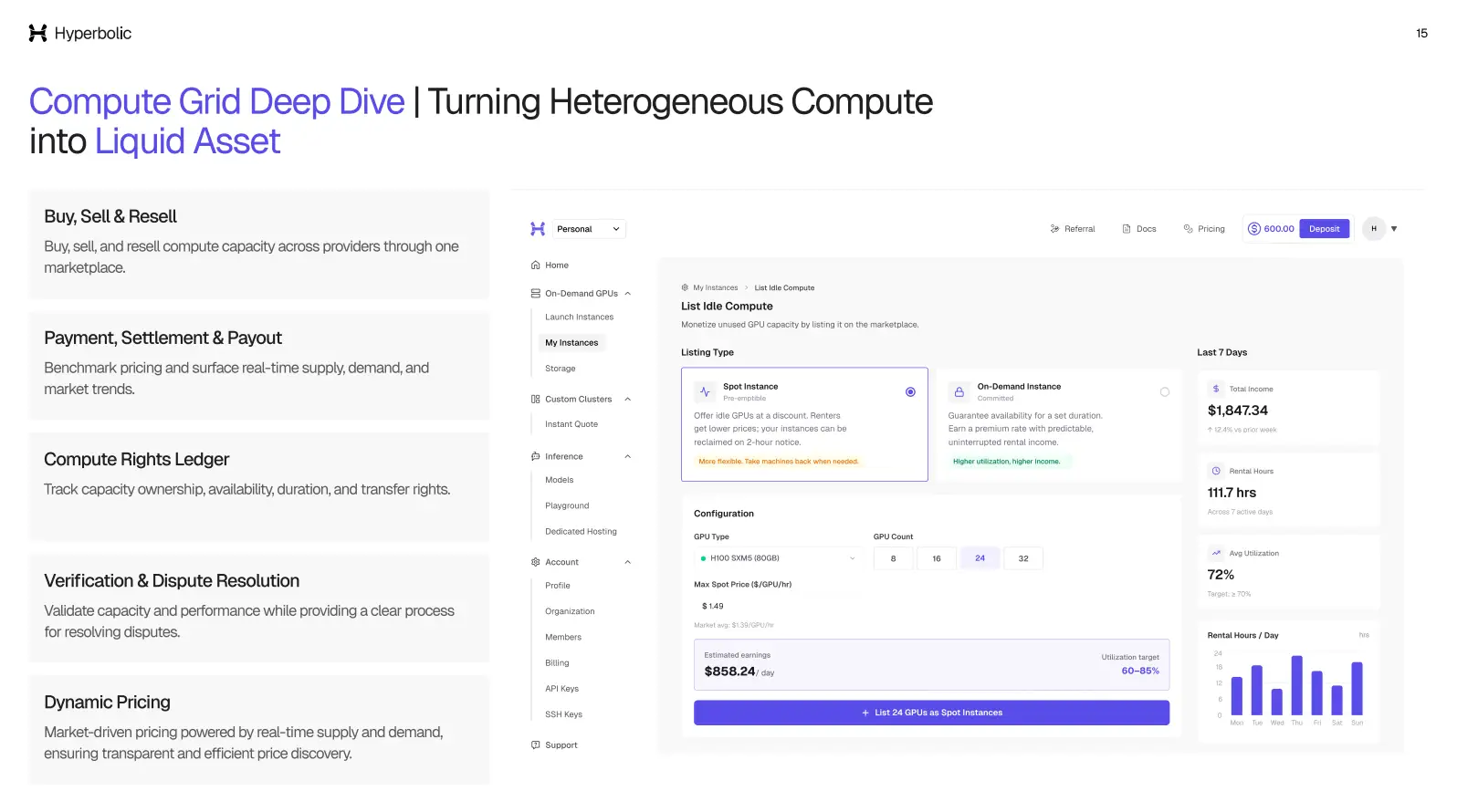Go to Storage in the sidebar
The width and height of the screenshot is (1457, 812).
561,369
